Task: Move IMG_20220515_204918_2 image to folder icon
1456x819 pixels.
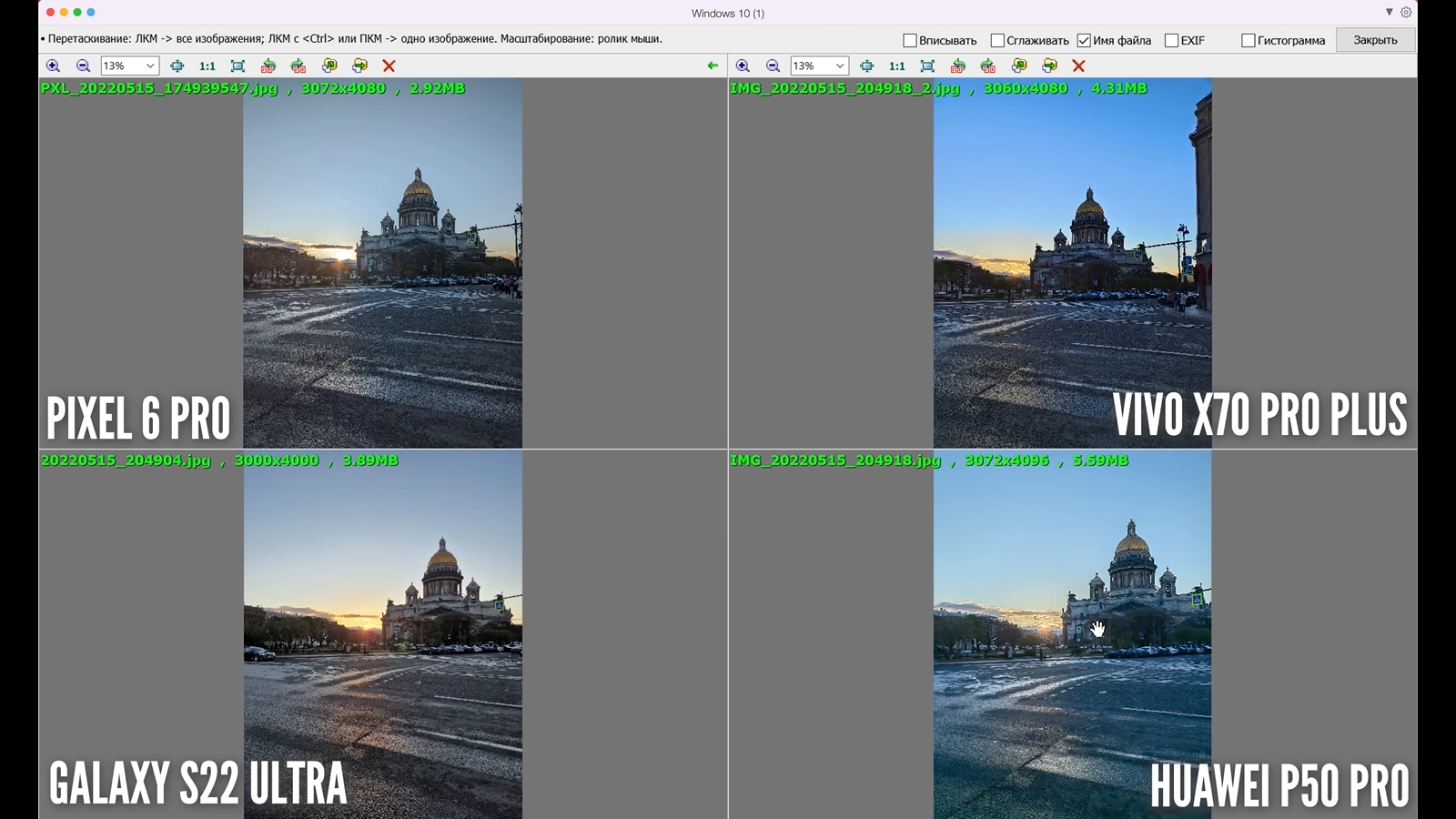Action: click(x=1049, y=66)
